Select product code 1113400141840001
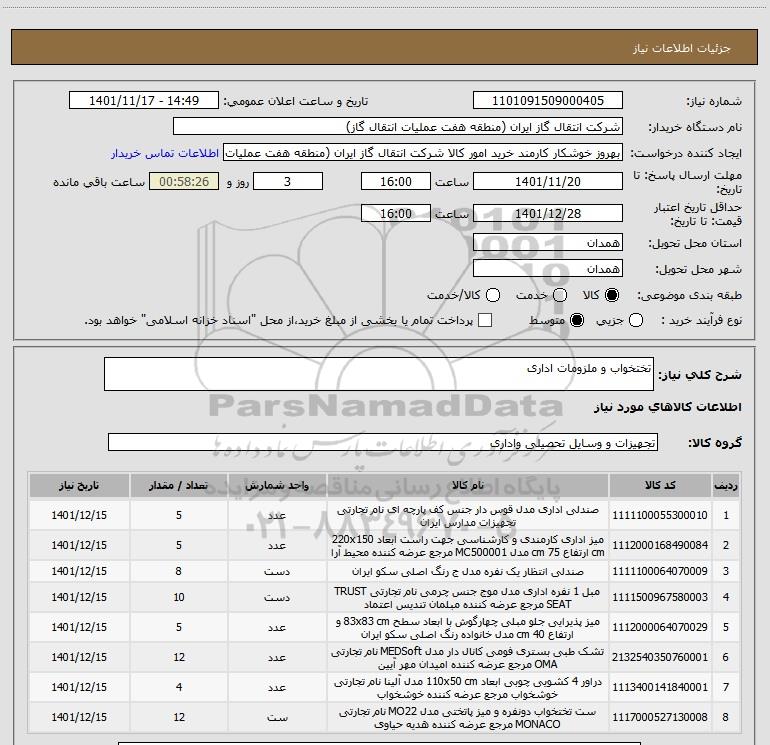Viewport: 770px width, 745px height. (660, 687)
